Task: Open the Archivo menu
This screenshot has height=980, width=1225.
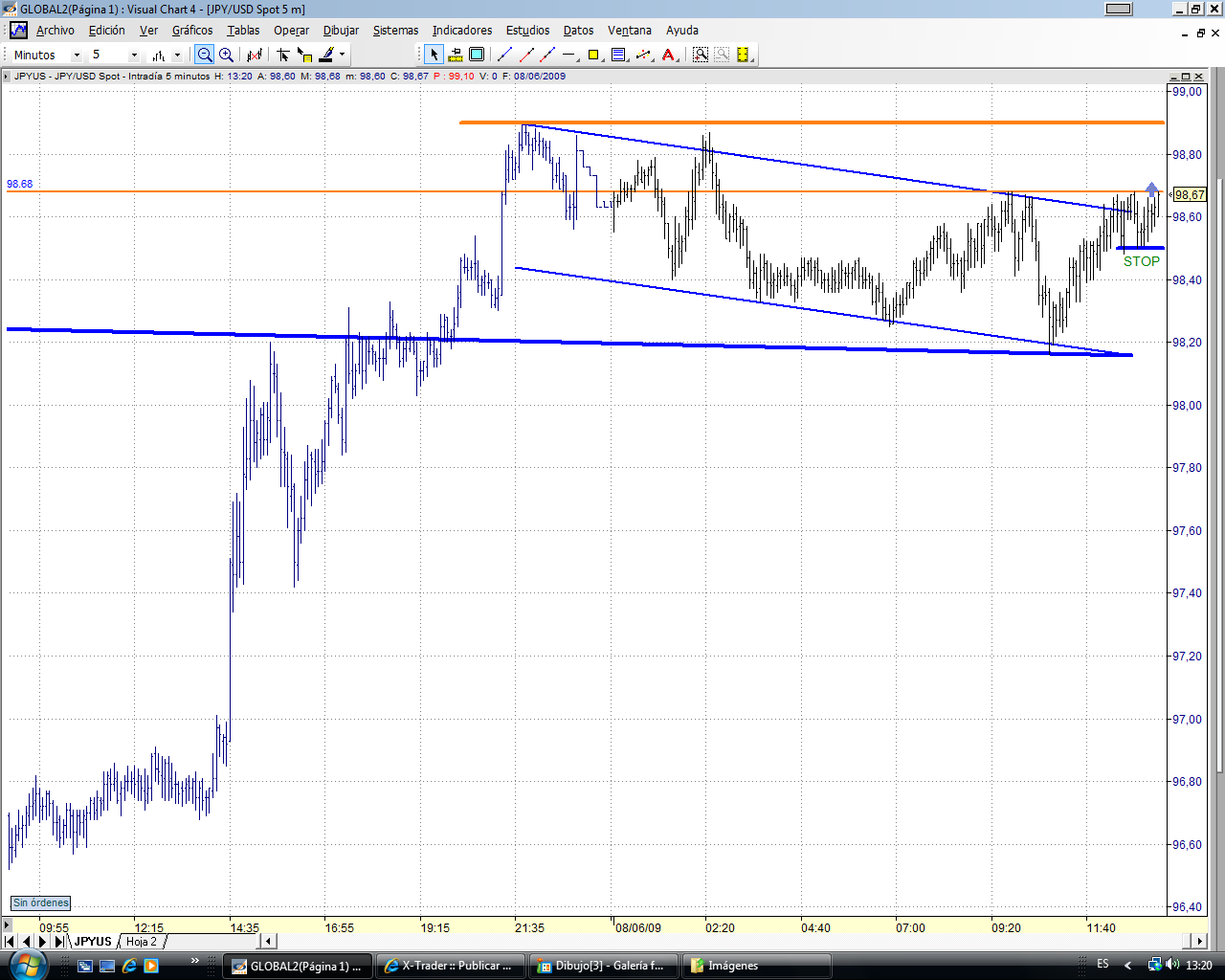Action: [56, 31]
